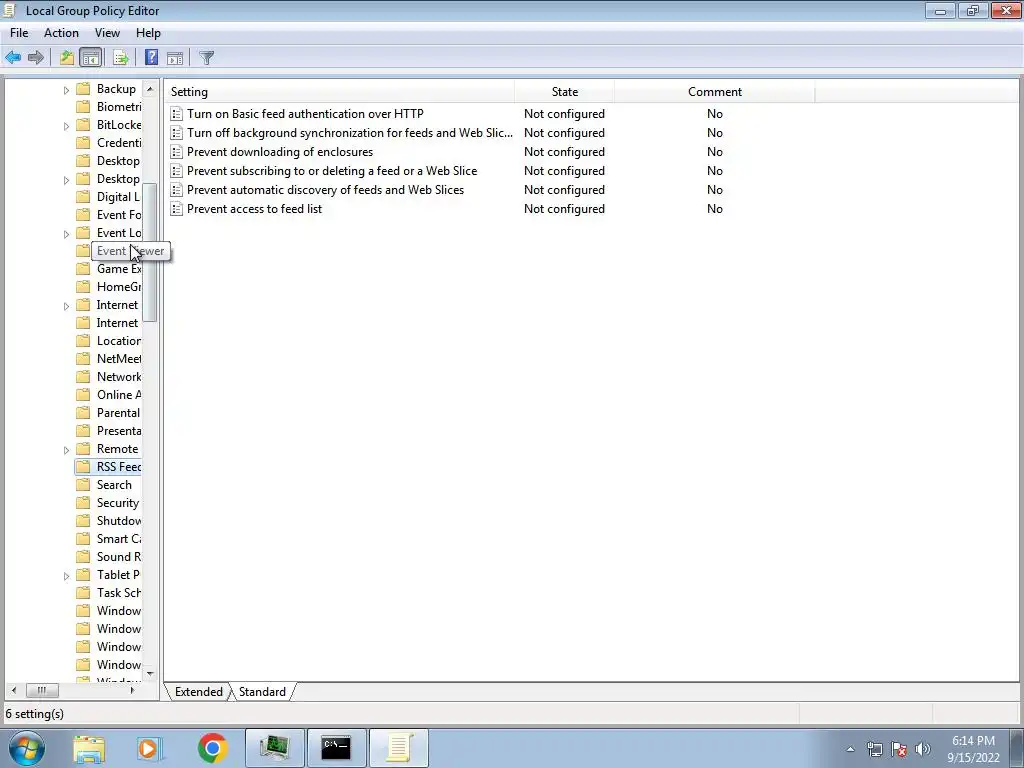Select the HomeGr tree folder
This screenshot has width=1024, height=768.
tap(119, 287)
